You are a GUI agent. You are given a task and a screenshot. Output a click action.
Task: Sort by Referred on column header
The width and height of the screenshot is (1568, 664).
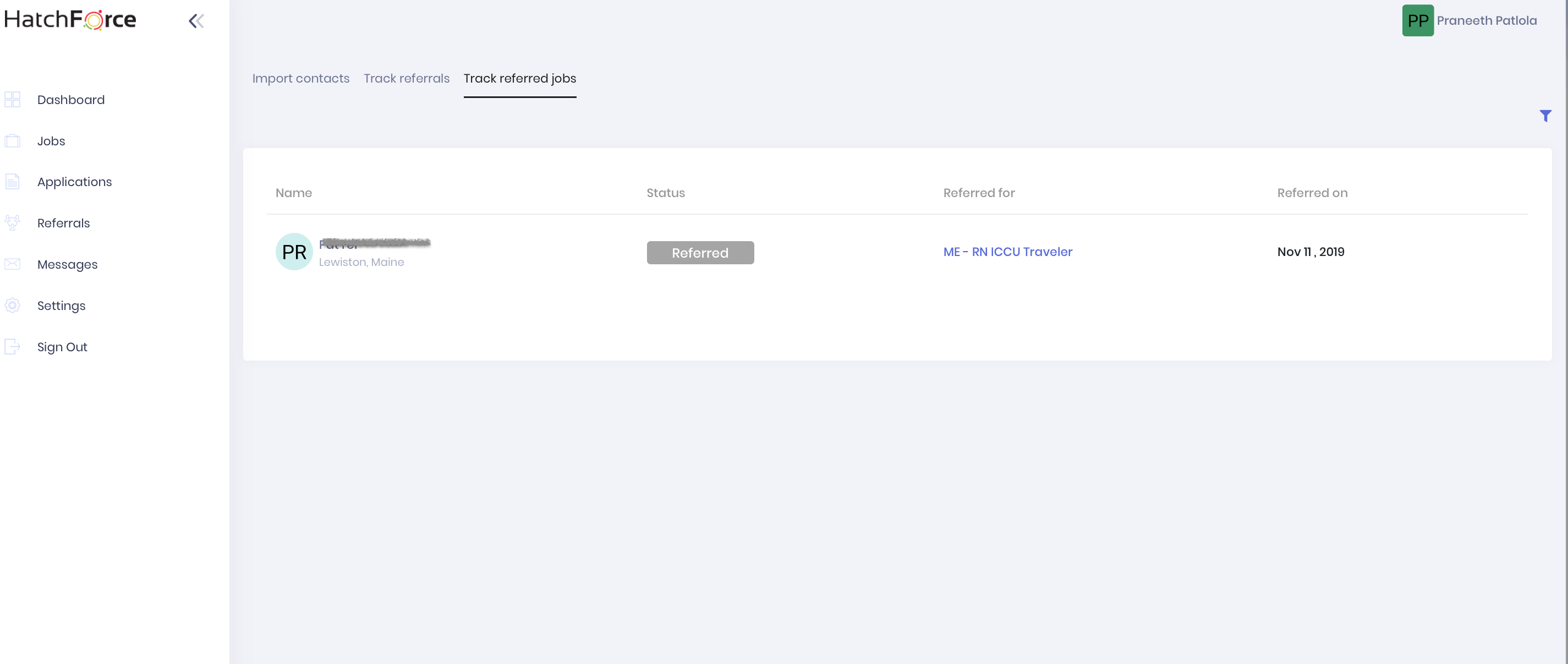[x=1312, y=193]
